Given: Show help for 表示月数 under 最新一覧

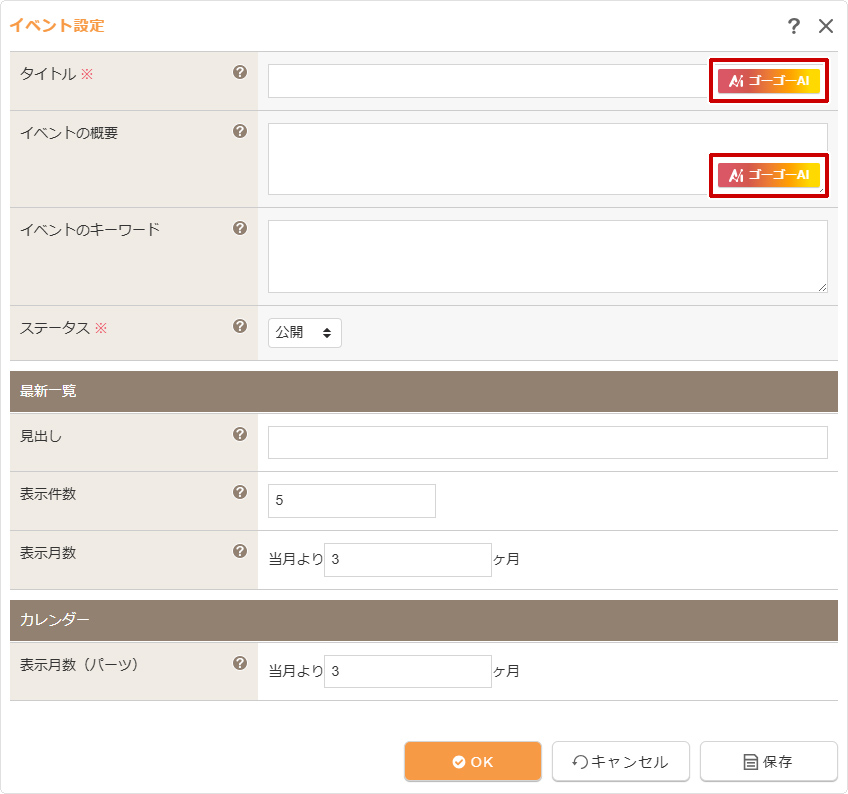Looking at the screenshot, I should [240, 551].
